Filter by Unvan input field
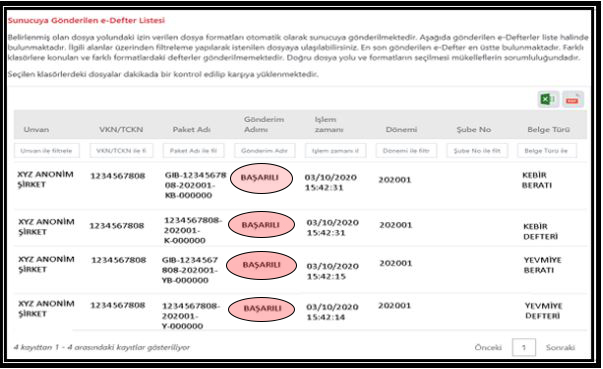603x369 pixels. tap(47, 151)
